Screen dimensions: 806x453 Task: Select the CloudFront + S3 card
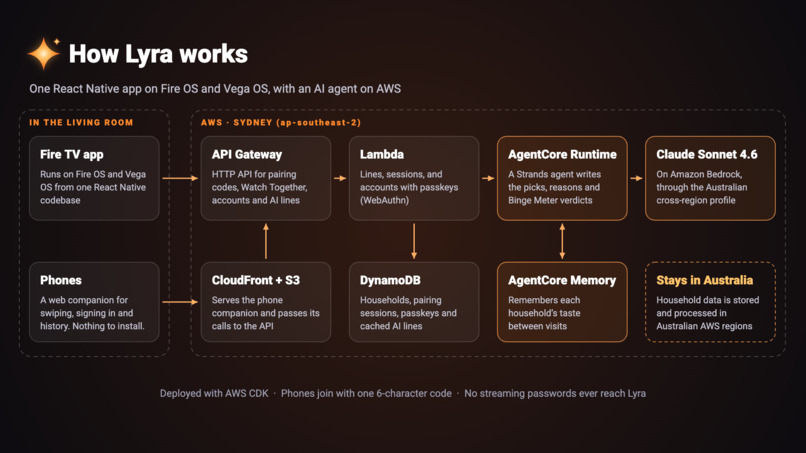pos(266,302)
